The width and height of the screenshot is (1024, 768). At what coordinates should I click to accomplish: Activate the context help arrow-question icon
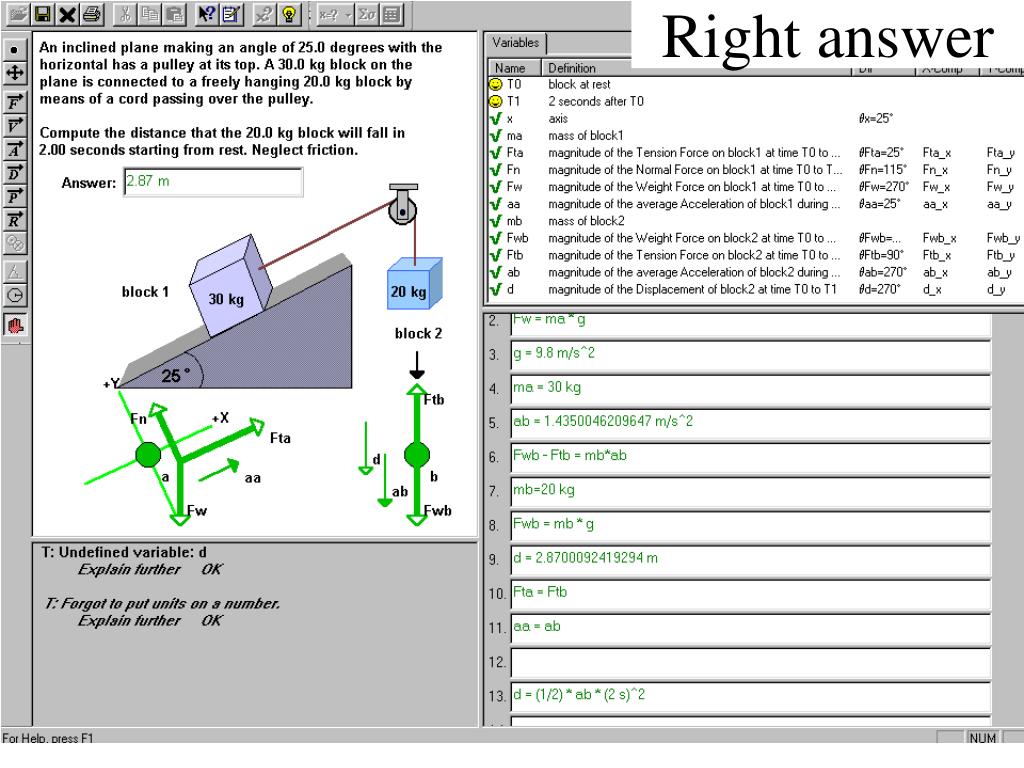[206, 14]
